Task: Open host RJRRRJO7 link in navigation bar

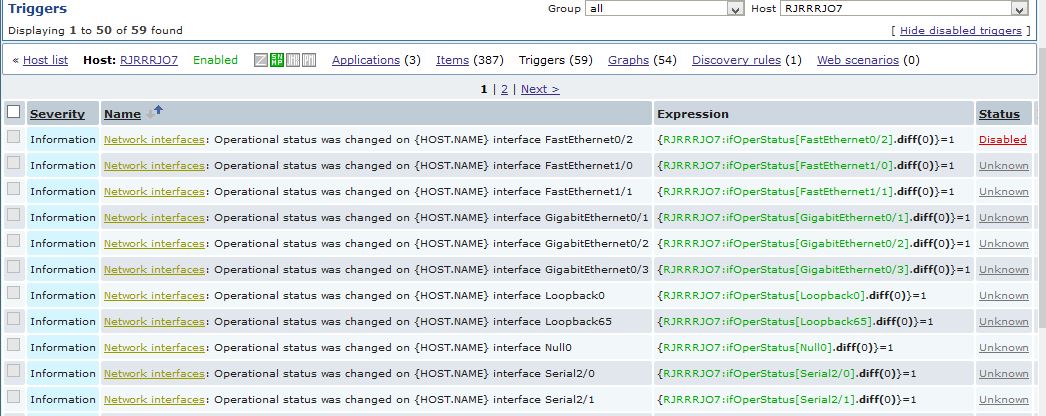Action: click(149, 60)
